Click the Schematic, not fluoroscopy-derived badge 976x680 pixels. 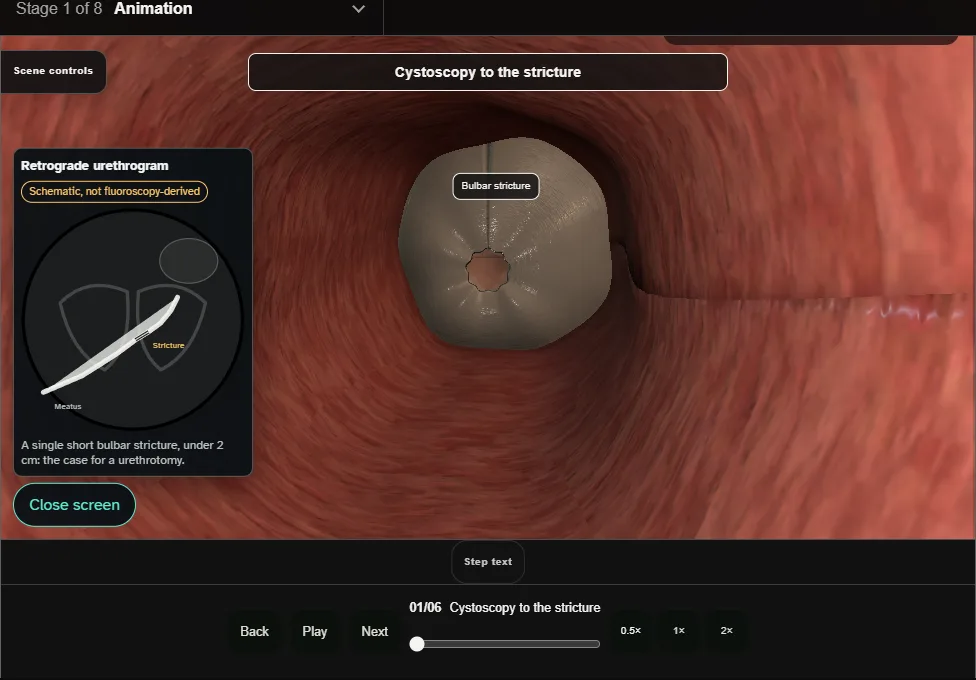coord(115,191)
